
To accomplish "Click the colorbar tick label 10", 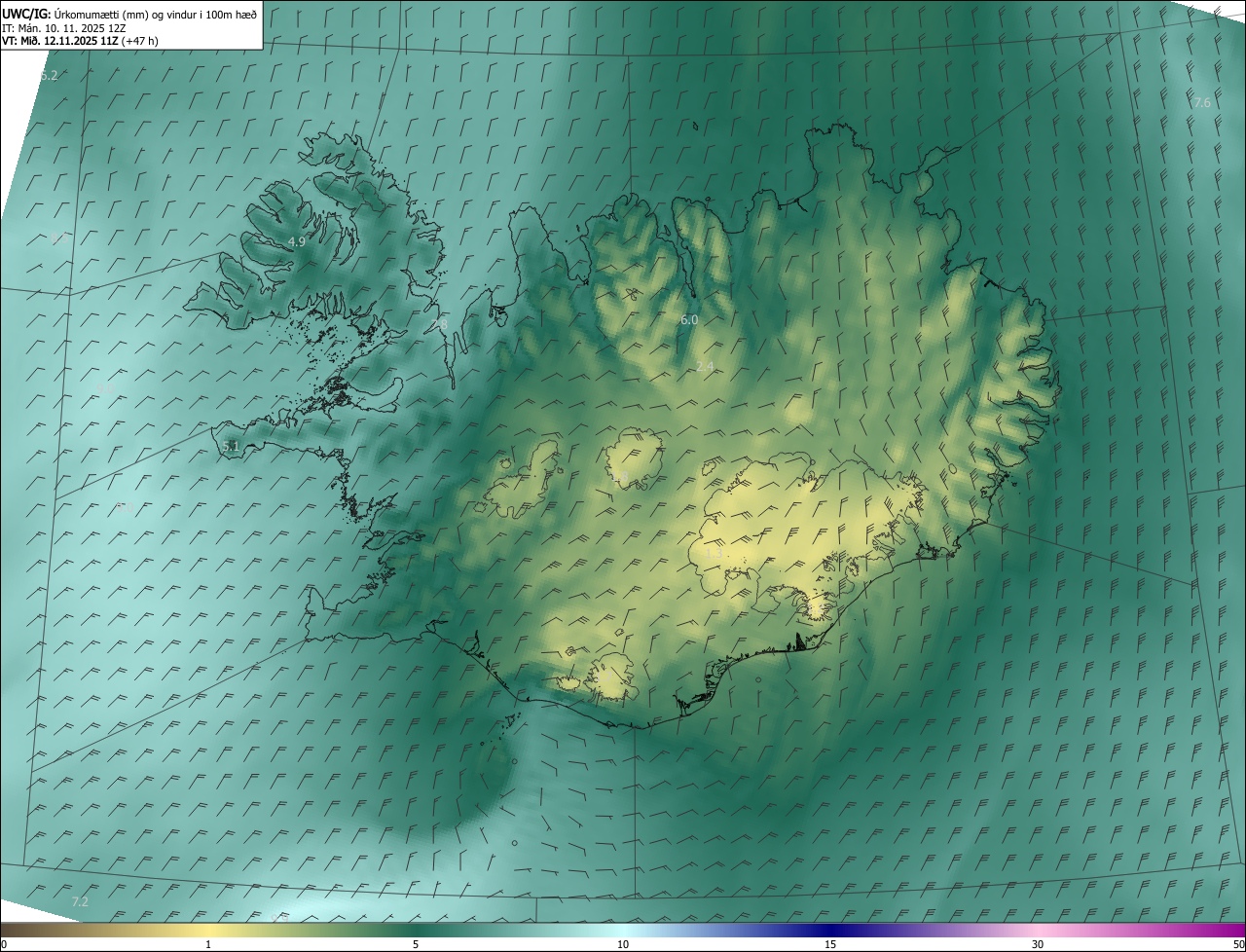I will (623, 945).
